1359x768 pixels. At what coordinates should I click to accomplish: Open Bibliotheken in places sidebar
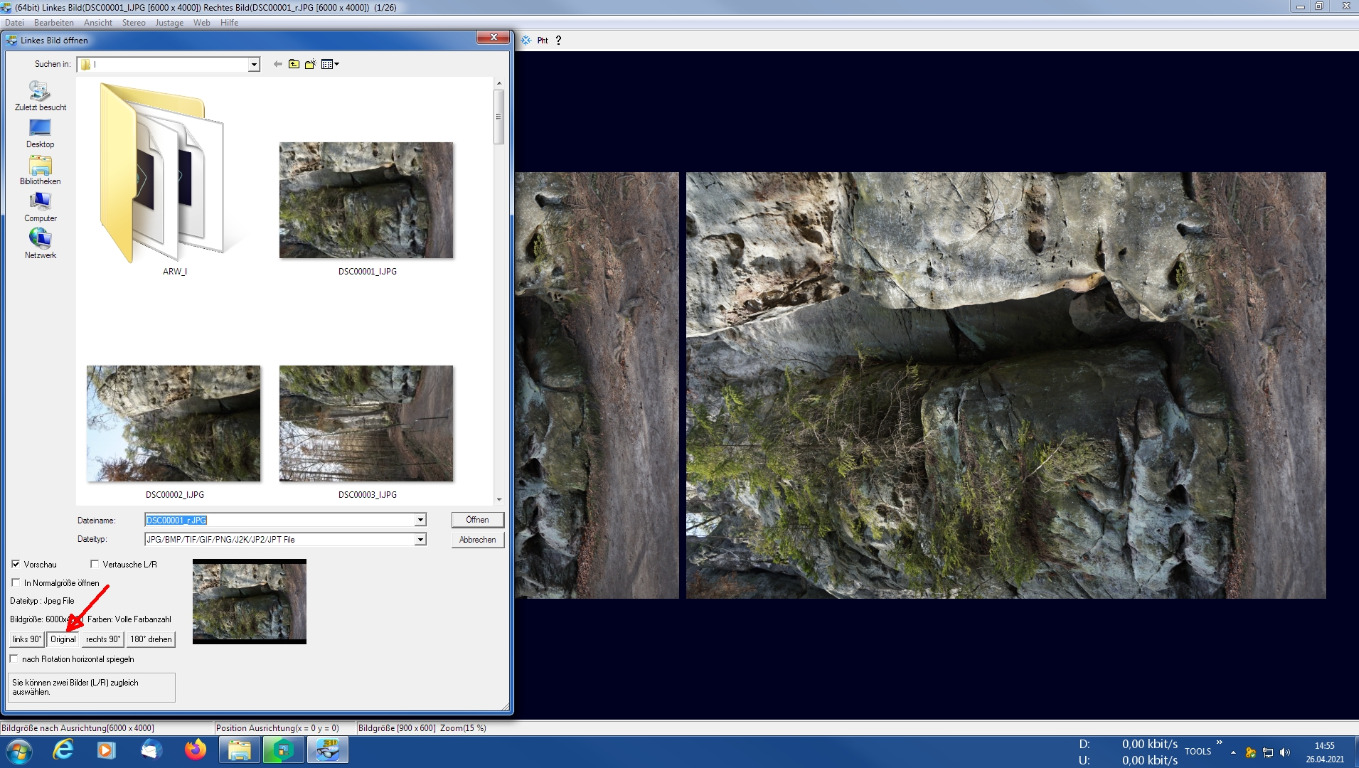[40, 170]
